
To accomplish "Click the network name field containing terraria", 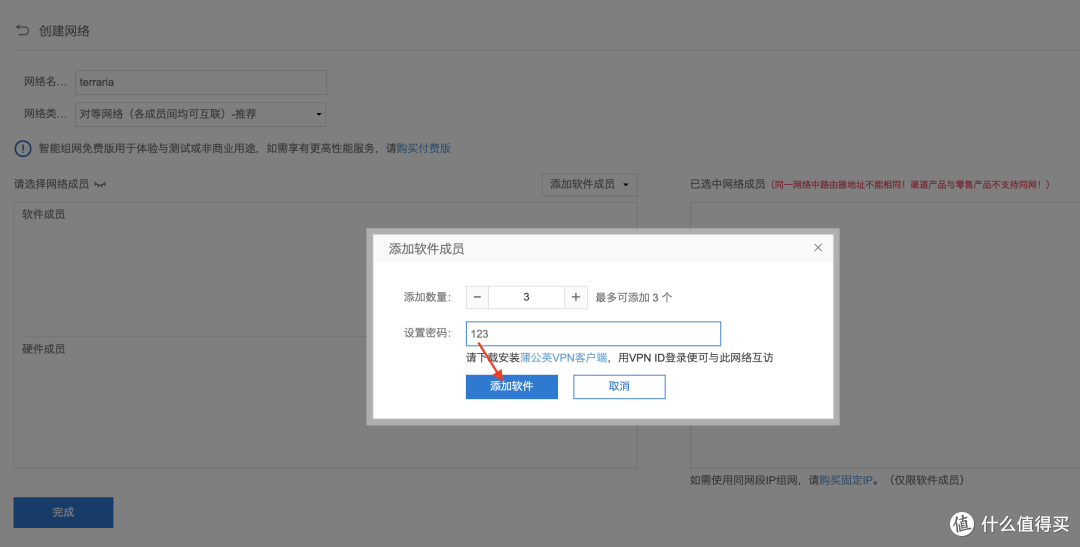I will click(x=200, y=82).
